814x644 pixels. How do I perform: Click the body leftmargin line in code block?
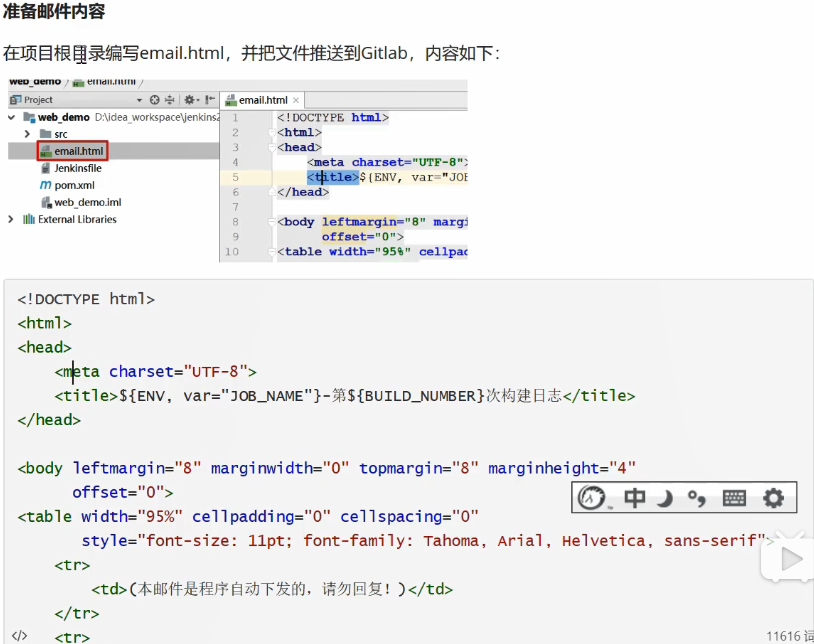327,468
